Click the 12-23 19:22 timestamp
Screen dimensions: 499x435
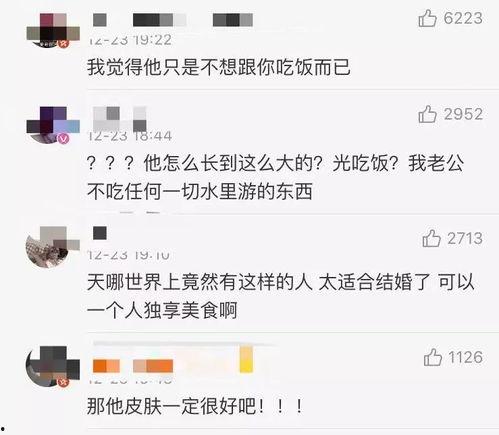(130, 40)
